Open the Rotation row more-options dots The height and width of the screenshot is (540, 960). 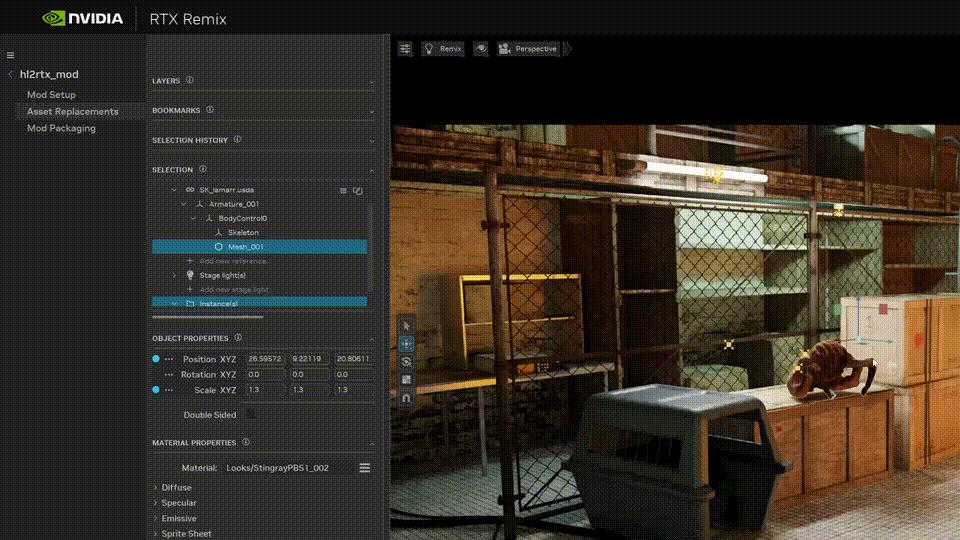(x=169, y=375)
